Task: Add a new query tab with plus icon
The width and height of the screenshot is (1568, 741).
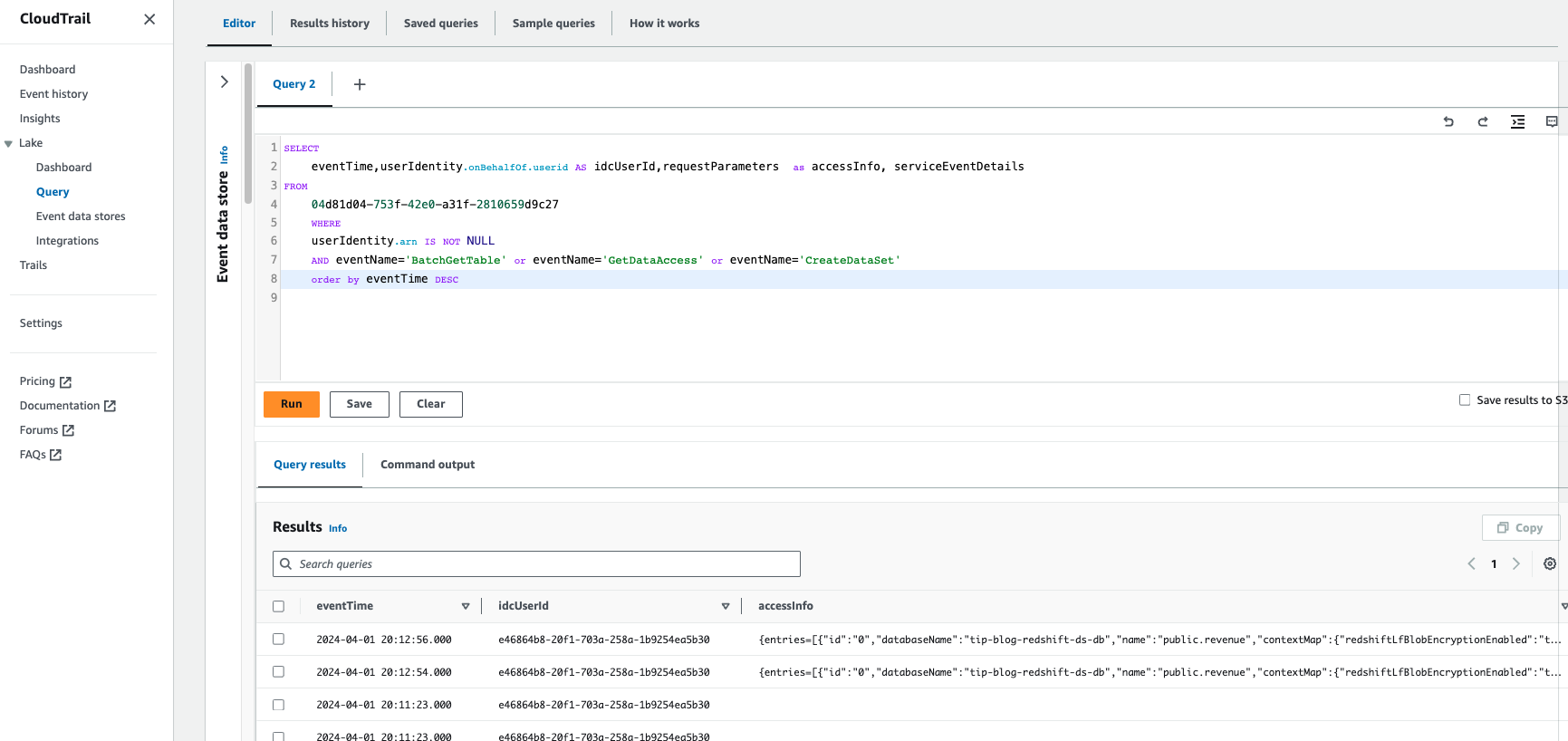Action: (360, 84)
